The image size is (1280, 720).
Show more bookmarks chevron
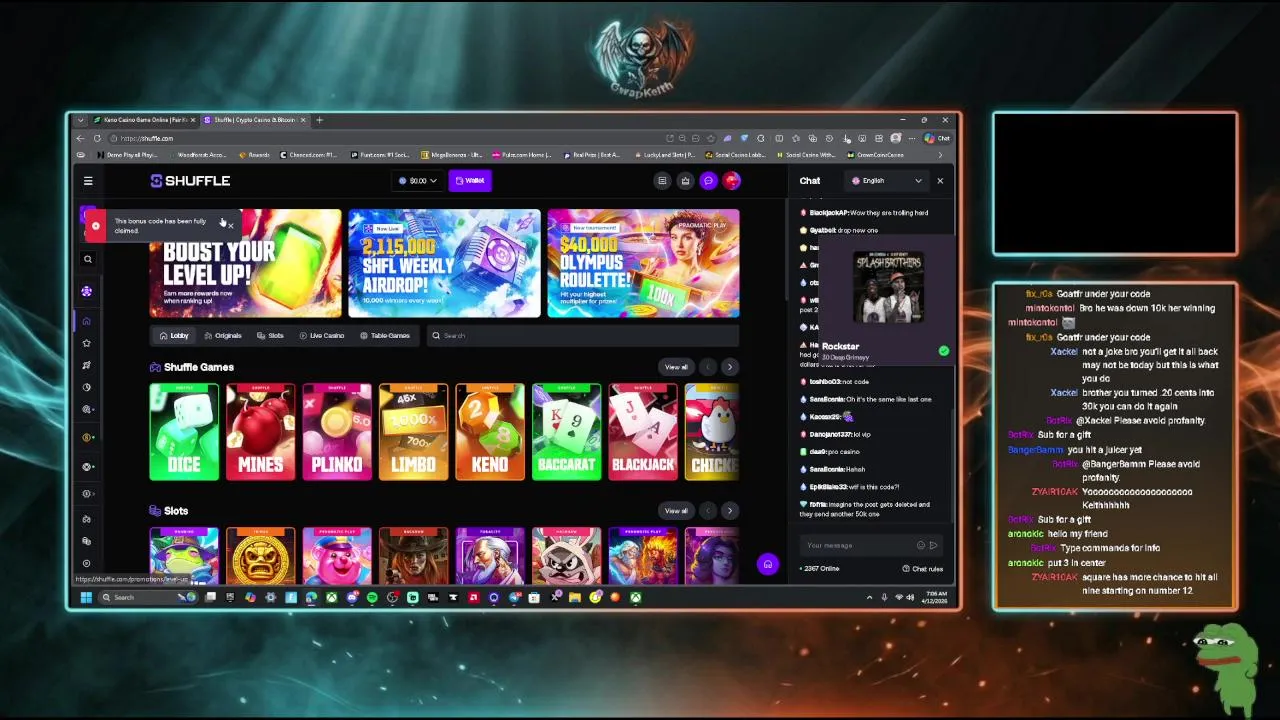click(940, 155)
